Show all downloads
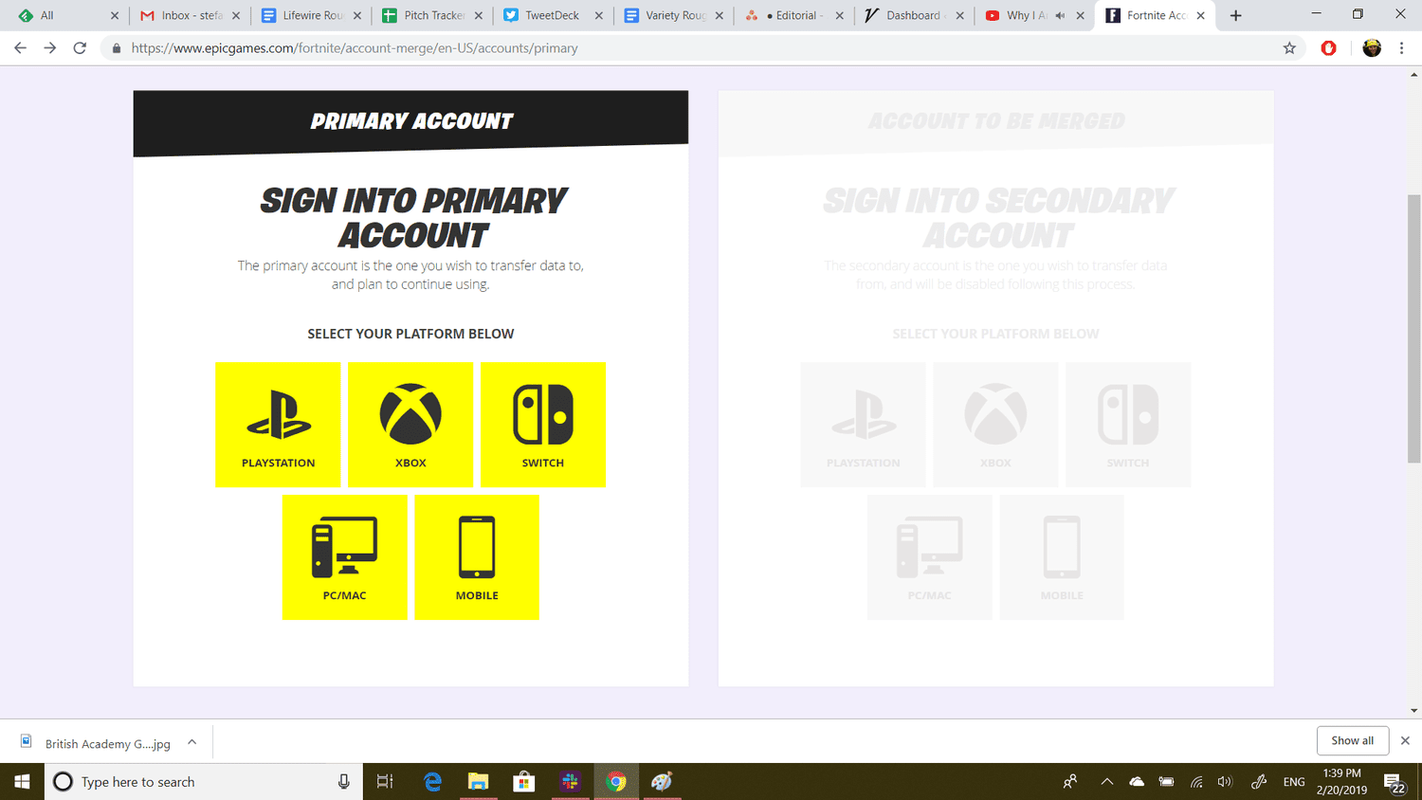The image size is (1422, 800). (x=1352, y=741)
